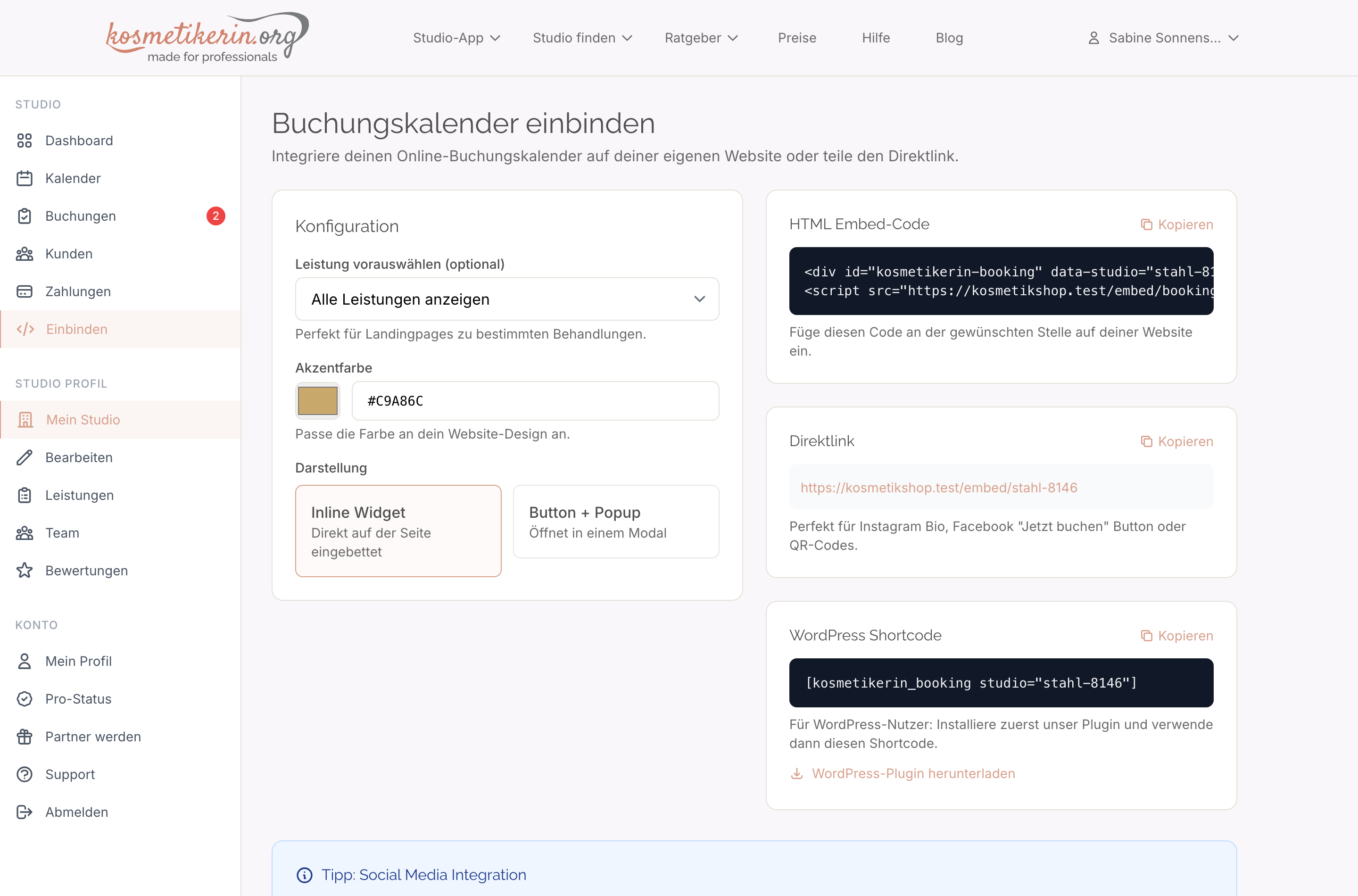The width and height of the screenshot is (1358, 896).
Task: Select the Inline Widget display option
Action: click(x=398, y=531)
